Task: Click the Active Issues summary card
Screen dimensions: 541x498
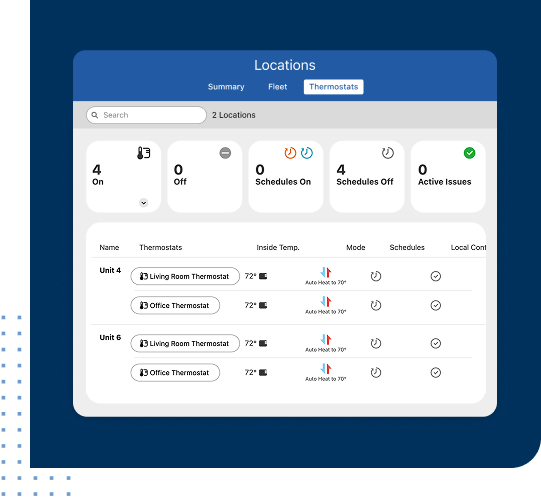Action: point(448,177)
